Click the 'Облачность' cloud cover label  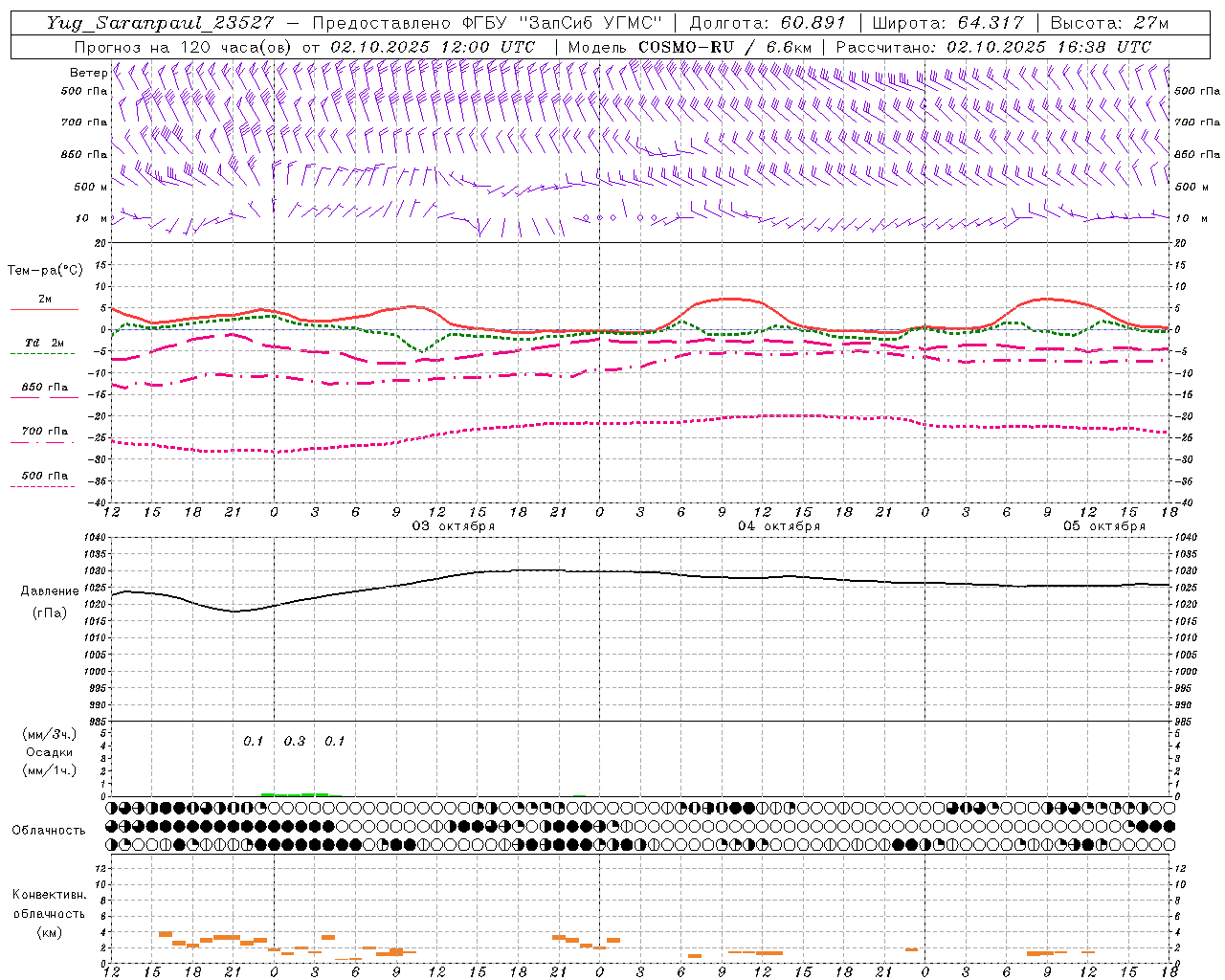tap(49, 831)
